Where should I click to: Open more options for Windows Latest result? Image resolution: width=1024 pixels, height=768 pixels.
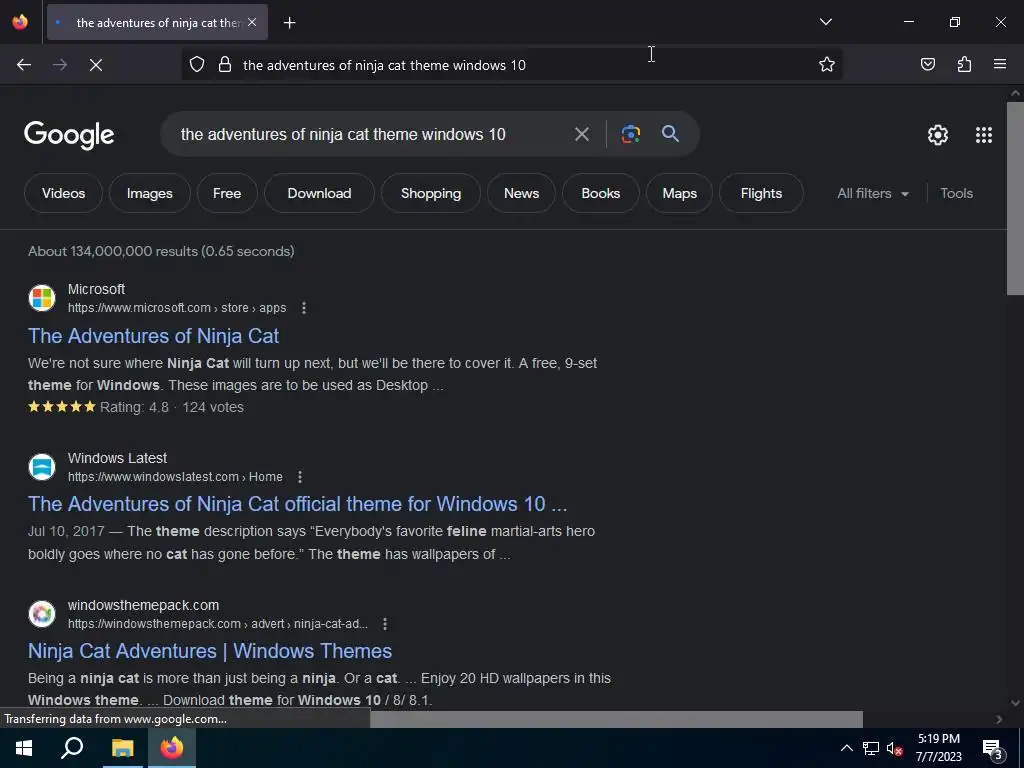coord(300,477)
